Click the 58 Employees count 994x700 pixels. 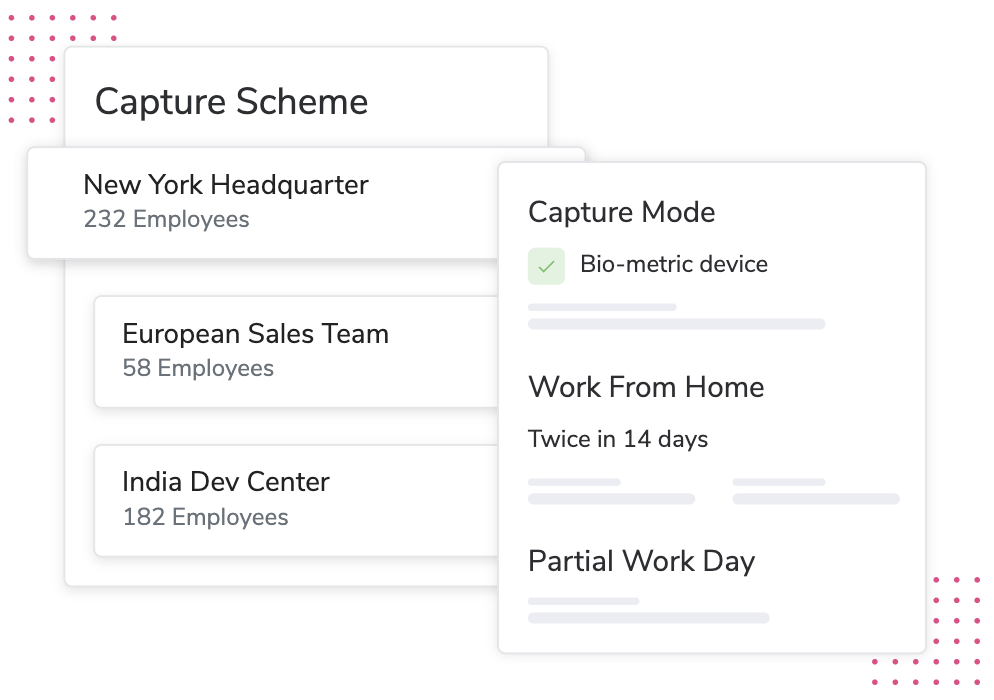[198, 368]
